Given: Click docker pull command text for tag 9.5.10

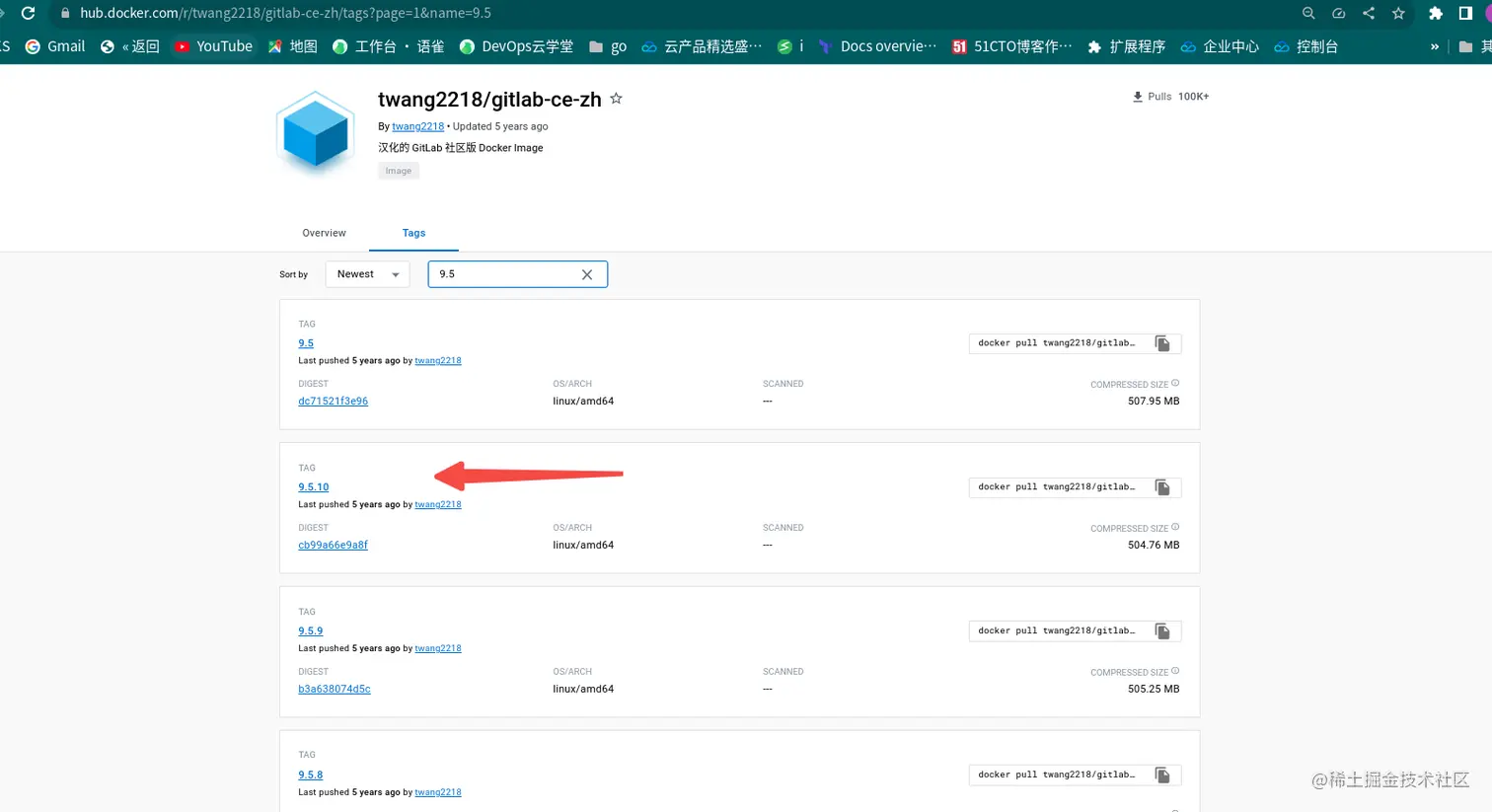Looking at the screenshot, I should pos(1056,487).
